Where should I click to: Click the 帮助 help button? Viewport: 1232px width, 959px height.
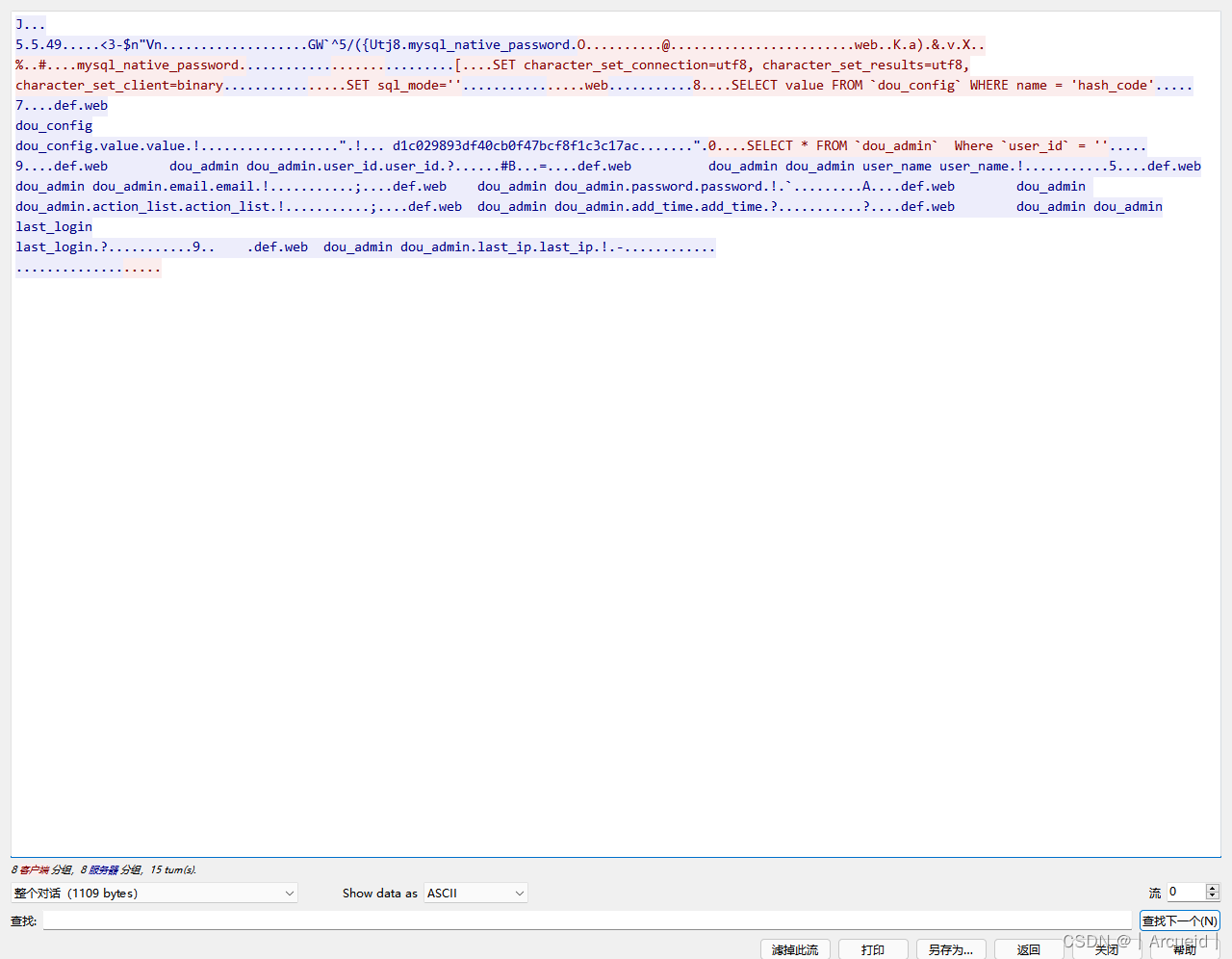[1185, 949]
